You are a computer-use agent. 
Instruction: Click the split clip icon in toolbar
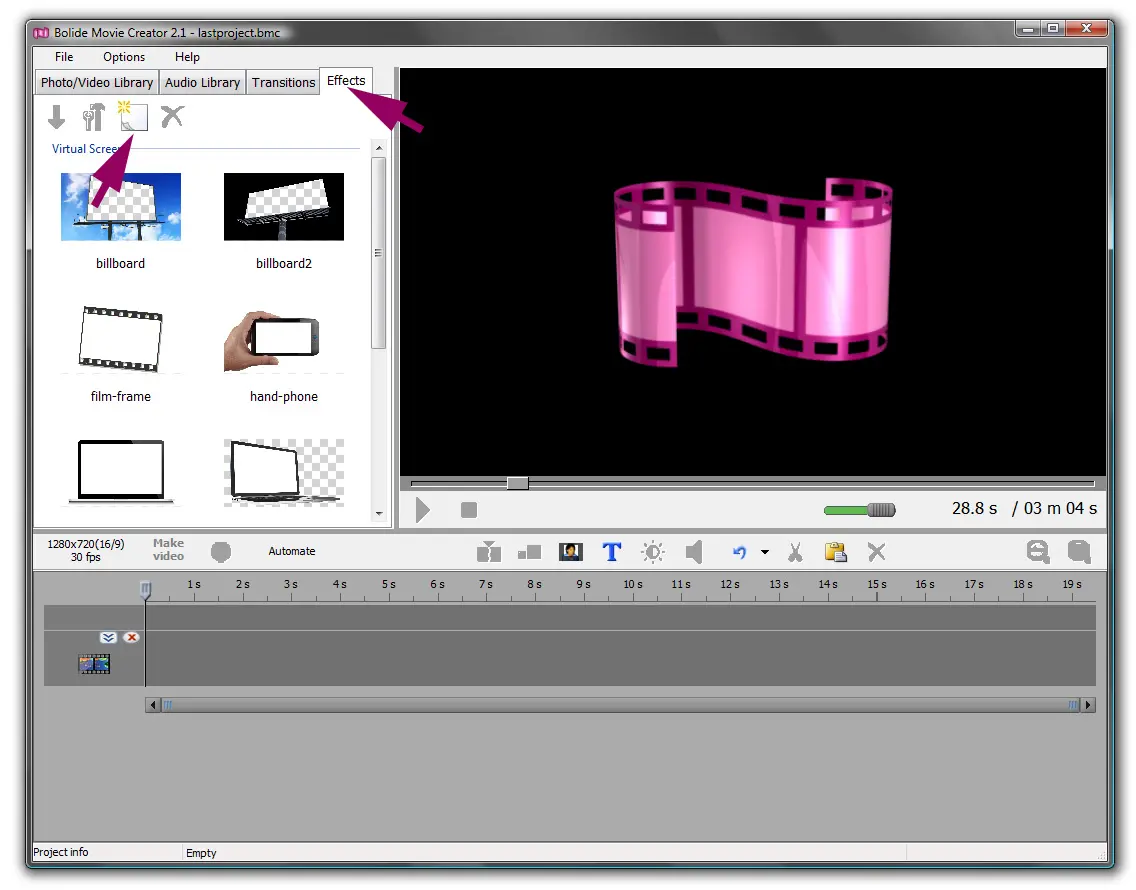[488, 552]
